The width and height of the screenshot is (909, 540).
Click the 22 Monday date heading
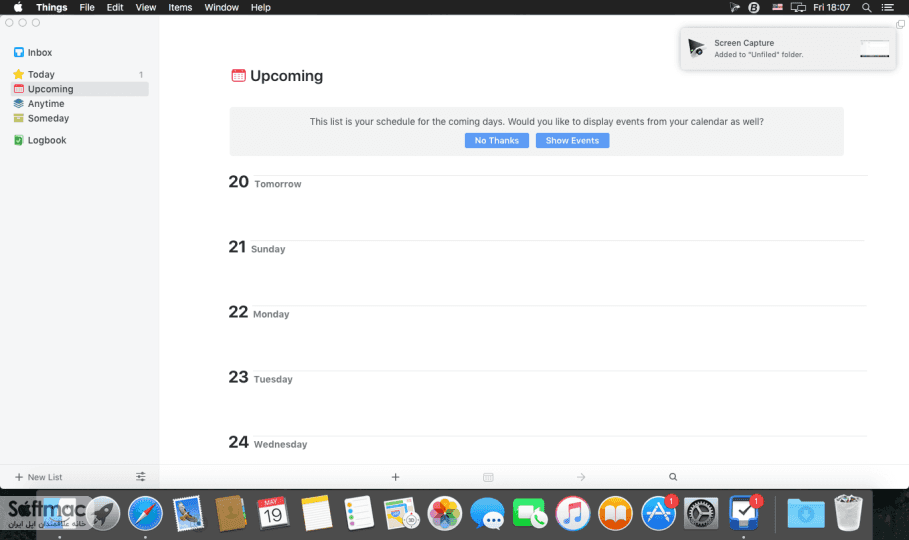(259, 312)
